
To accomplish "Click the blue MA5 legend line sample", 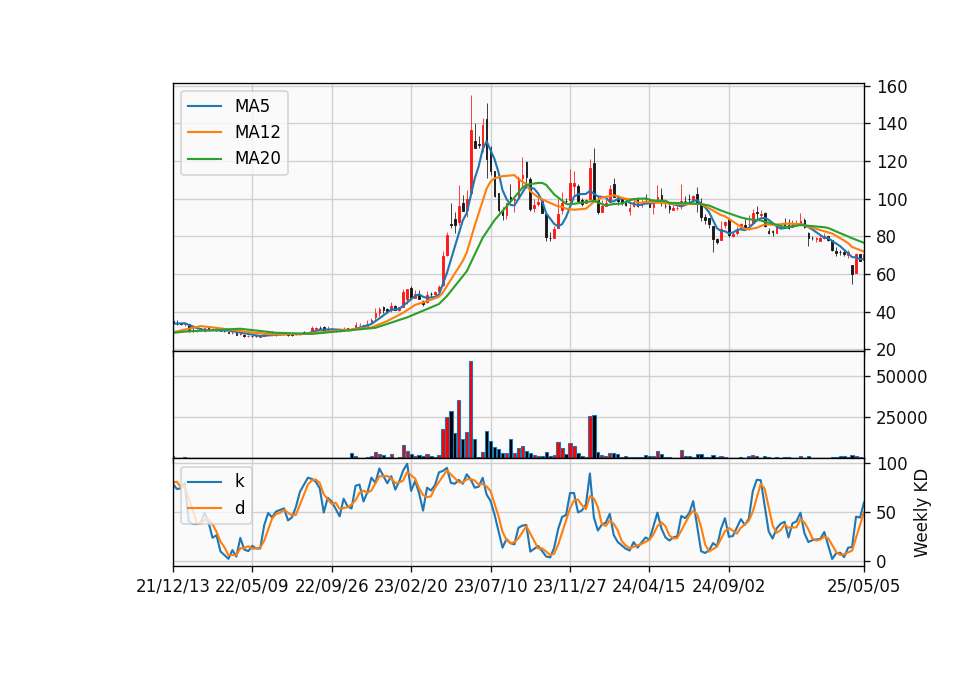I will [204, 106].
